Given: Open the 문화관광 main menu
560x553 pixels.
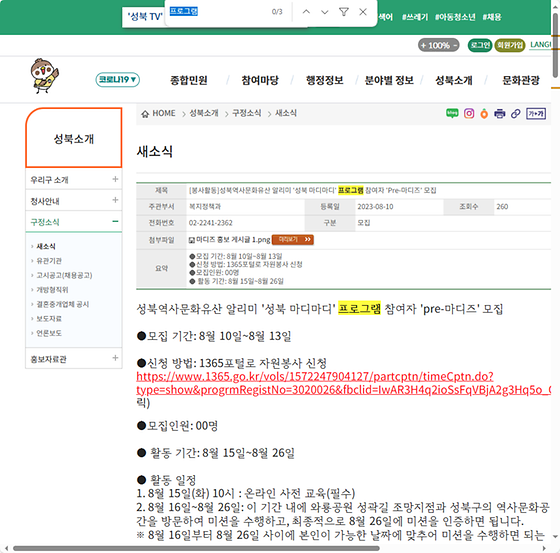Looking at the screenshot, I should pos(521,80).
